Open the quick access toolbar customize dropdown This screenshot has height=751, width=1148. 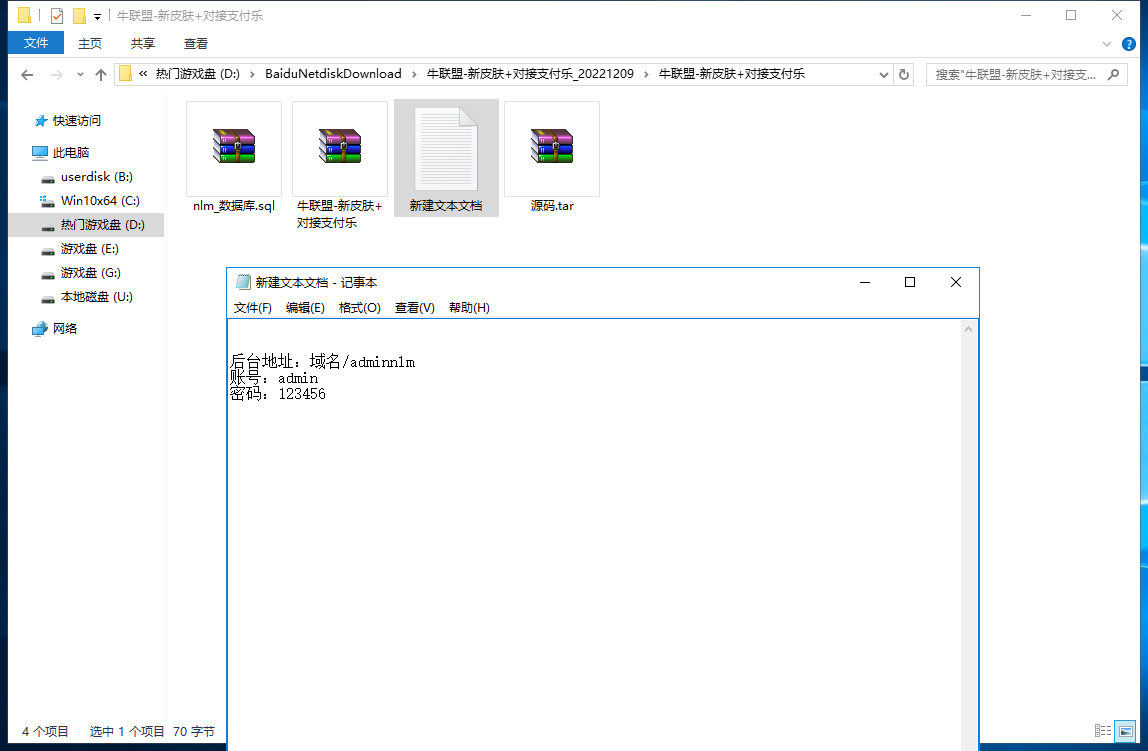(97, 16)
